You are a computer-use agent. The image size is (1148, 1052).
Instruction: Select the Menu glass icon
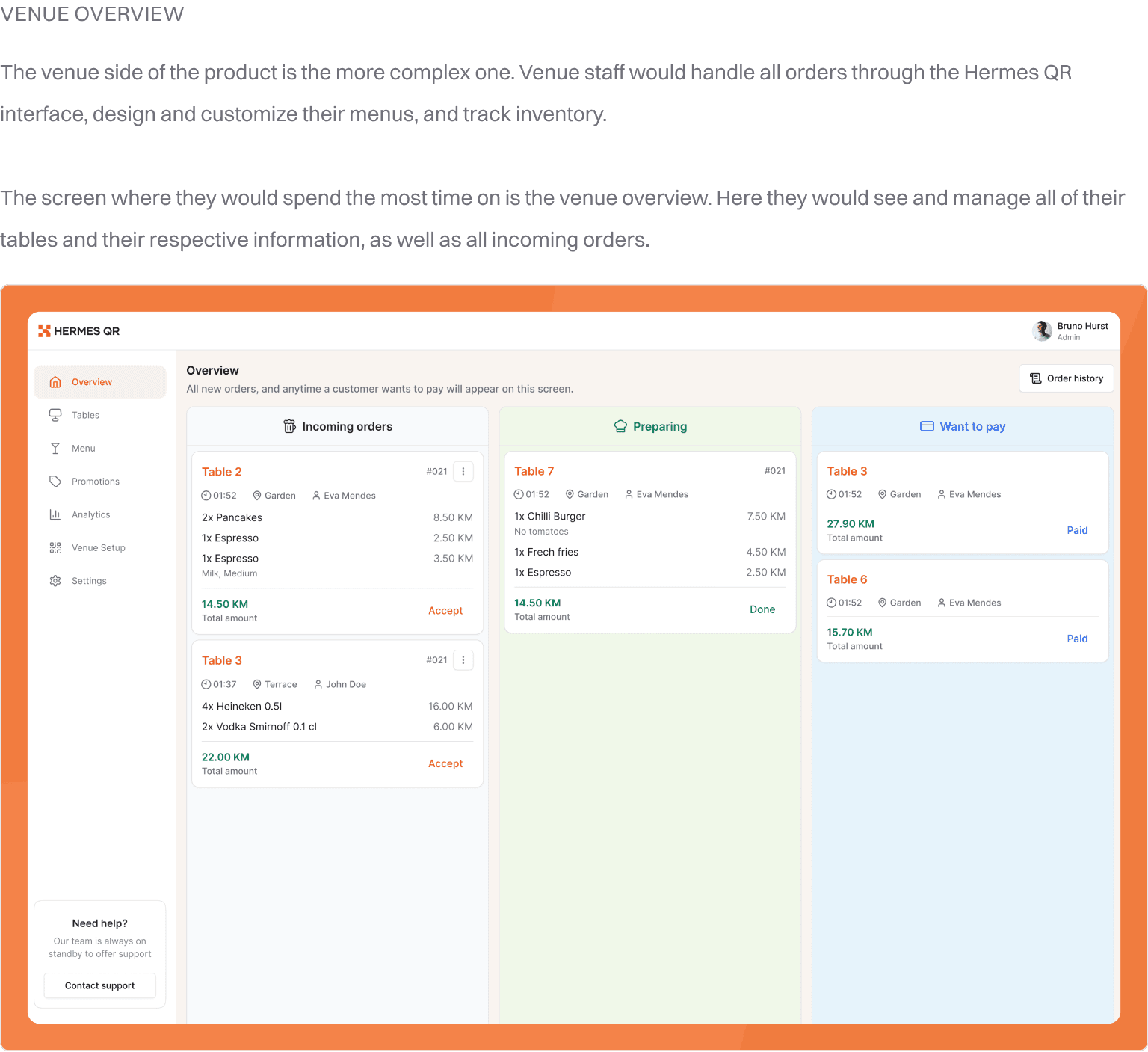point(55,449)
